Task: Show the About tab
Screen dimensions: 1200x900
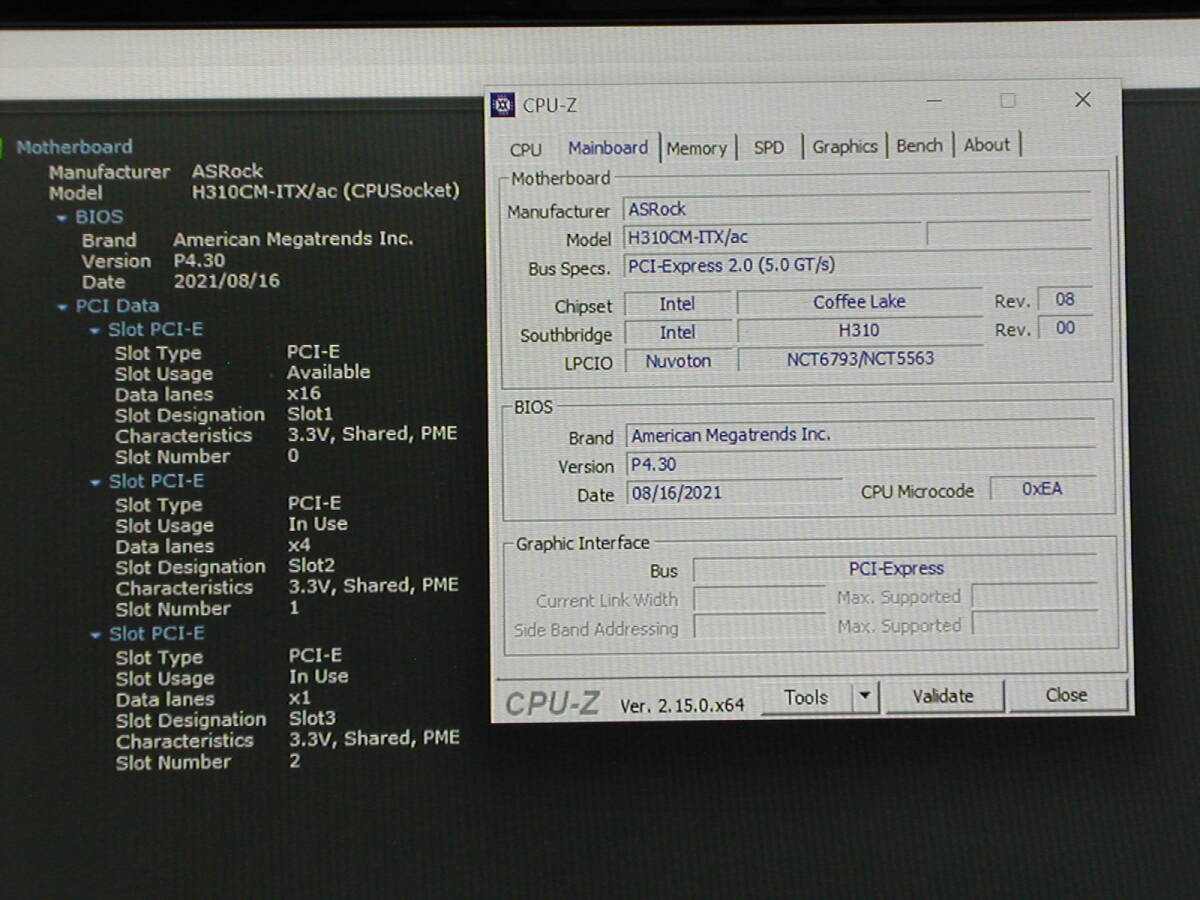Action: 986,145
